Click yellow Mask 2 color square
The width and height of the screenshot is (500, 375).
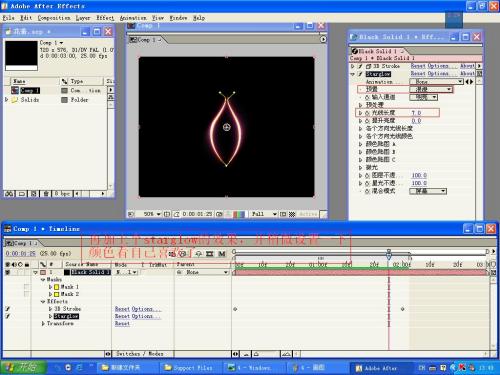click(x=57, y=294)
